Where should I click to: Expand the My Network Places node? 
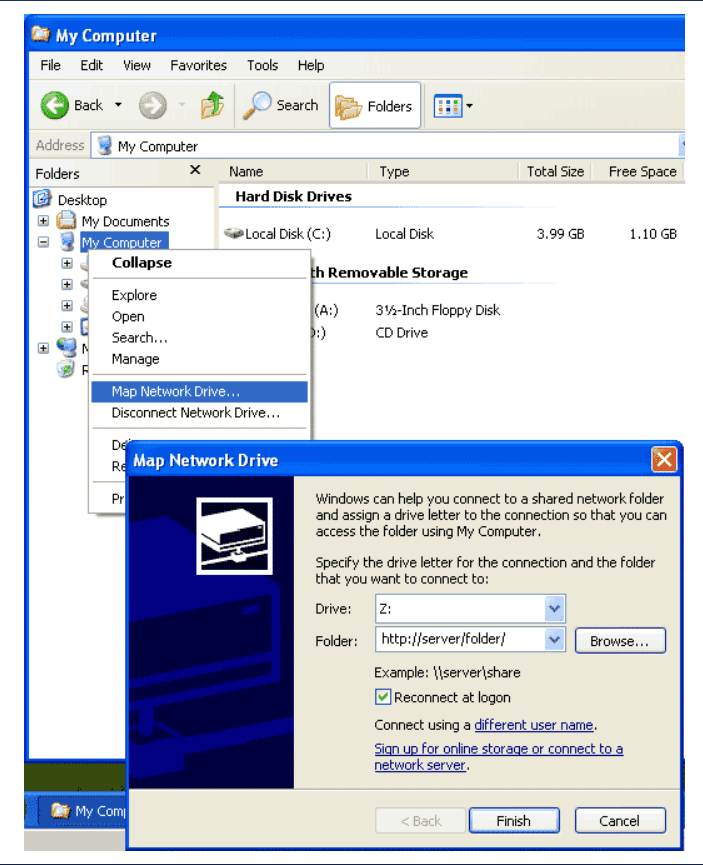click(x=43, y=348)
